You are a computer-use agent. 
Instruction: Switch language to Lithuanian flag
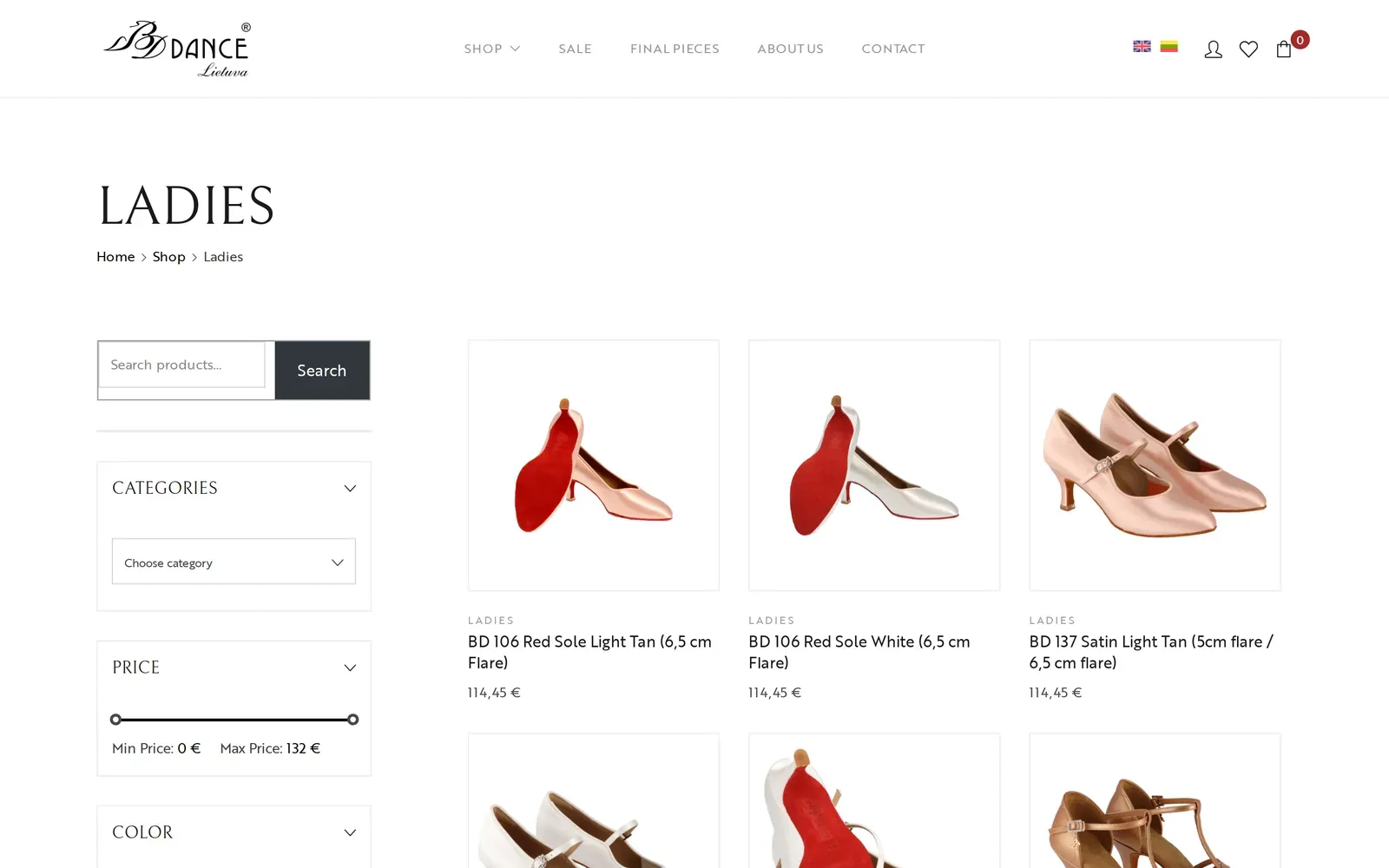coord(1168,46)
